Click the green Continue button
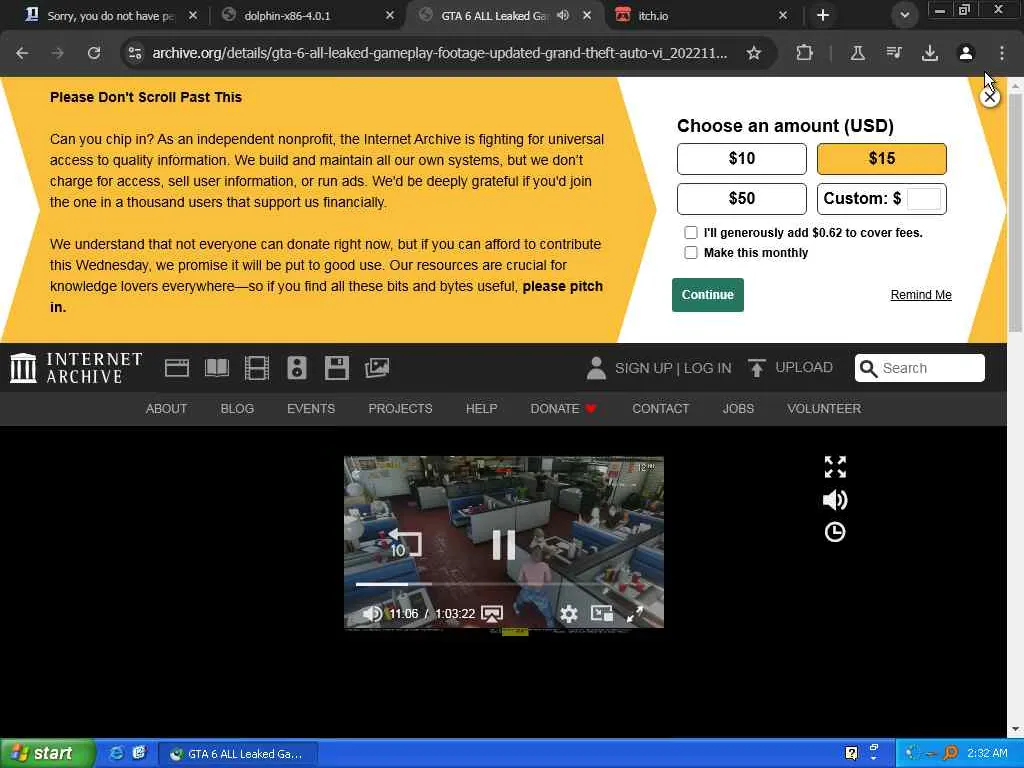This screenshot has height=768, width=1024. [708, 295]
